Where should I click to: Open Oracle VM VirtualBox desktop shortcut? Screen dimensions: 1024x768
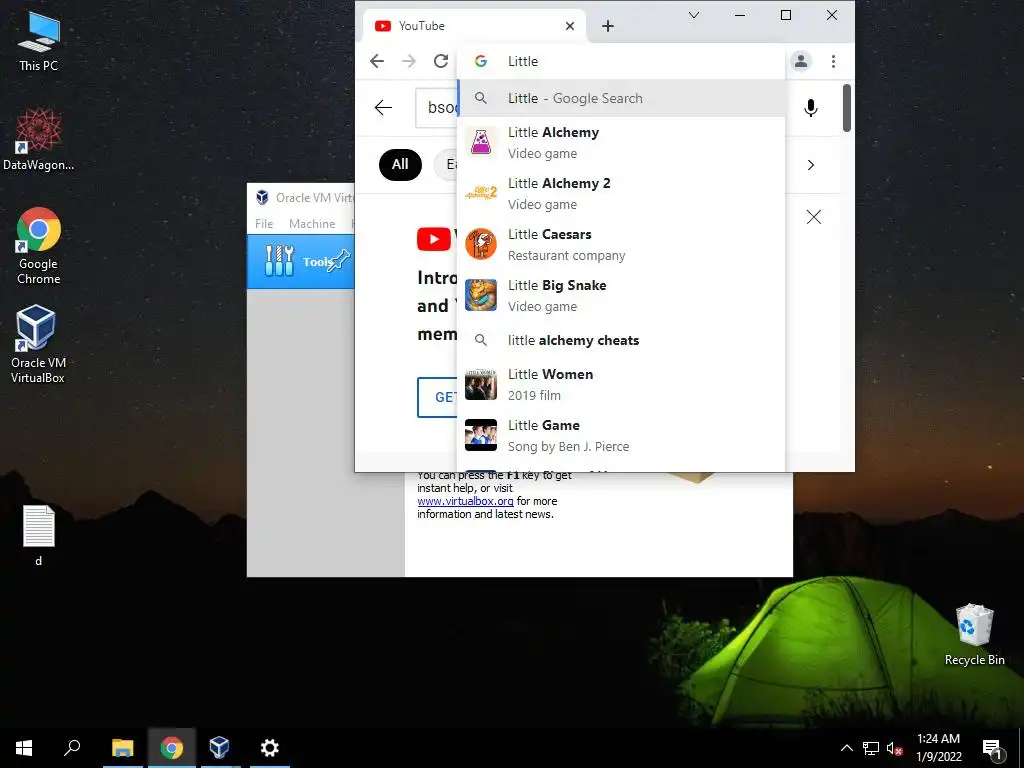(38, 344)
